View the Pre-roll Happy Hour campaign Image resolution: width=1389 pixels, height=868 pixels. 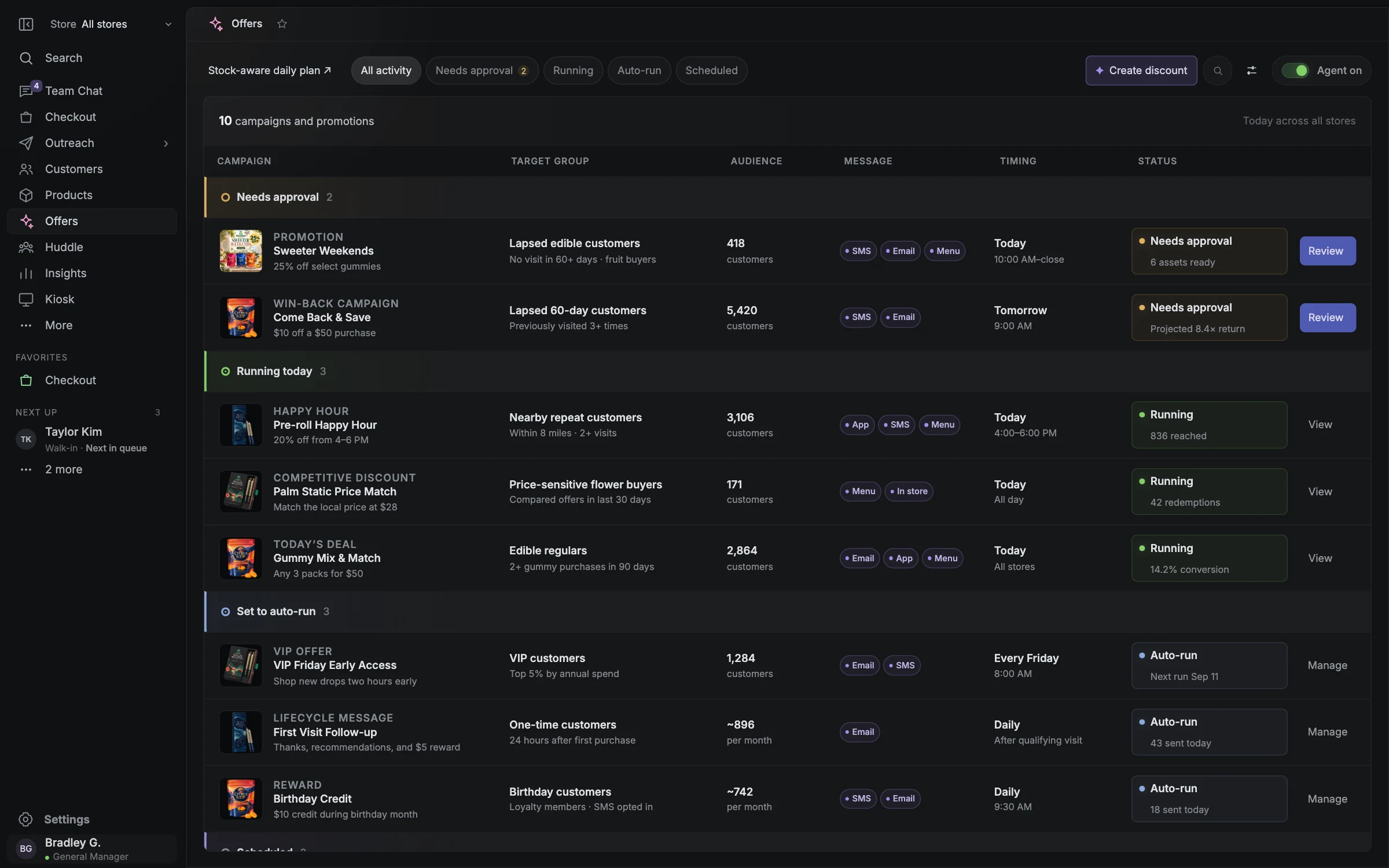tap(1320, 425)
